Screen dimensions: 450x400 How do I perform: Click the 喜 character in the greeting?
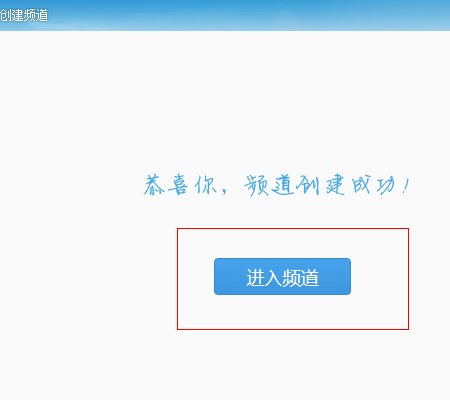point(178,185)
